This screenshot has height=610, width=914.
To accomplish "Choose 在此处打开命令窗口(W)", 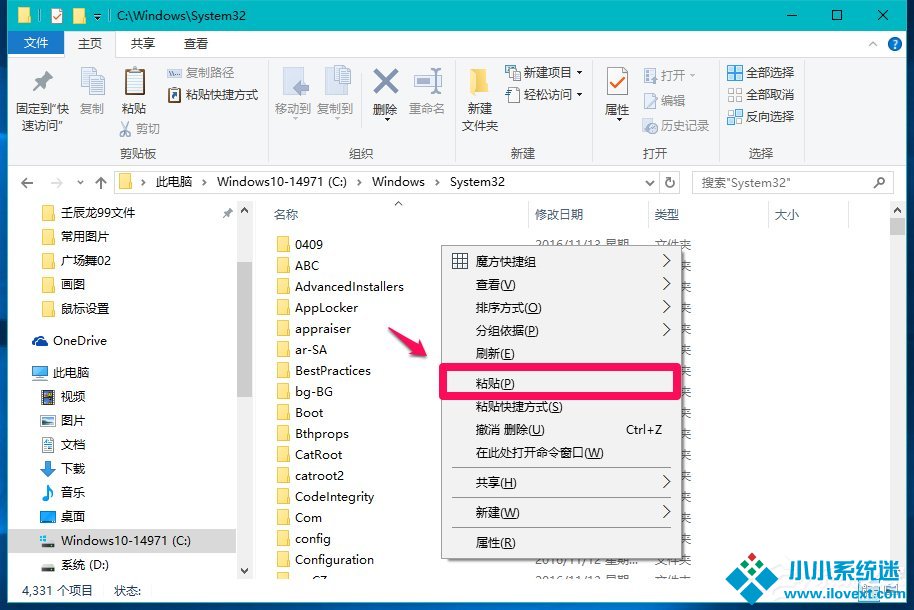I will click(561, 453).
